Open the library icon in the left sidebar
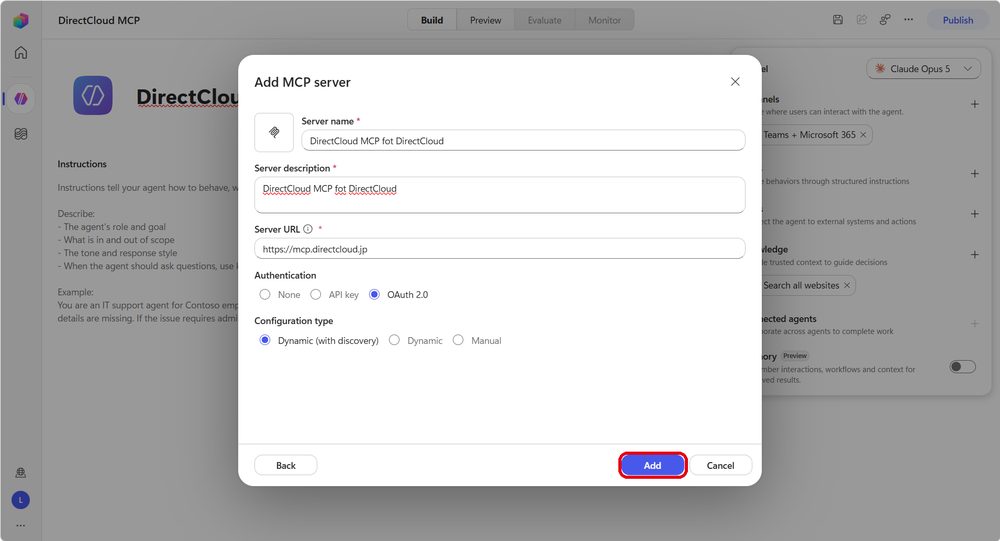This screenshot has height=541, width=1000. (x=20, y=134)
